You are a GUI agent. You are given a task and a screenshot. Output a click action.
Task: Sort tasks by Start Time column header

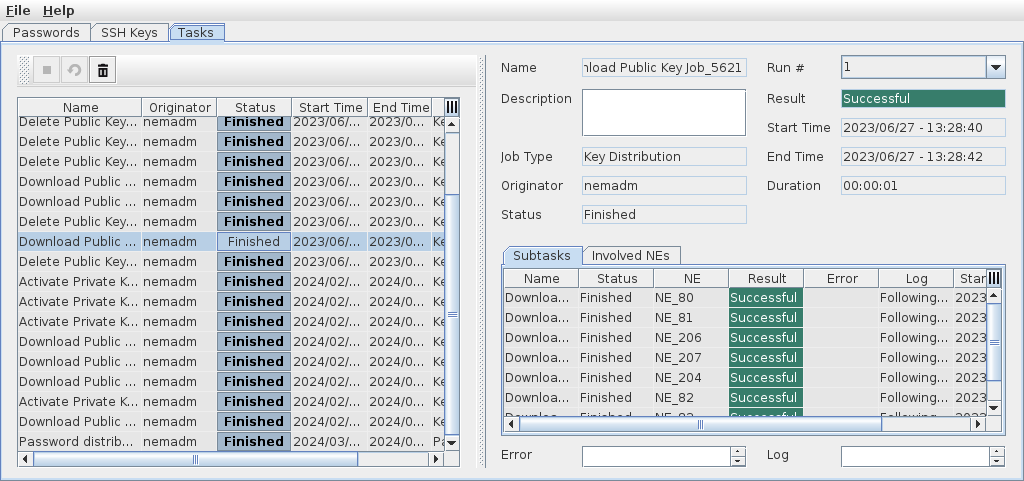pyautogui.click(x=330, y=107)
